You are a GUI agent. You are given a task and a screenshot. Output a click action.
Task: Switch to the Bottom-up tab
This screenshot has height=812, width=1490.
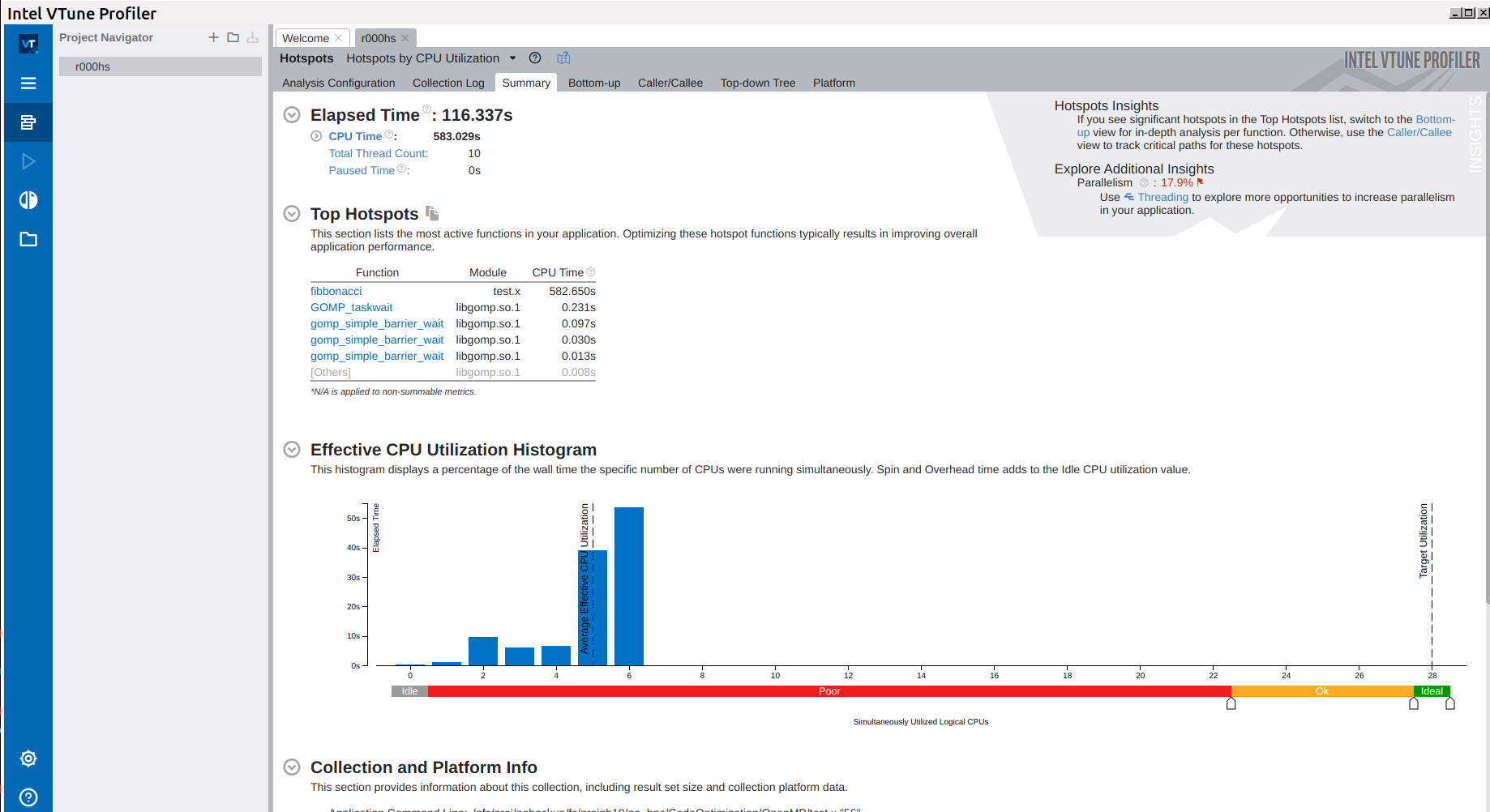click(x=593, y=83)
